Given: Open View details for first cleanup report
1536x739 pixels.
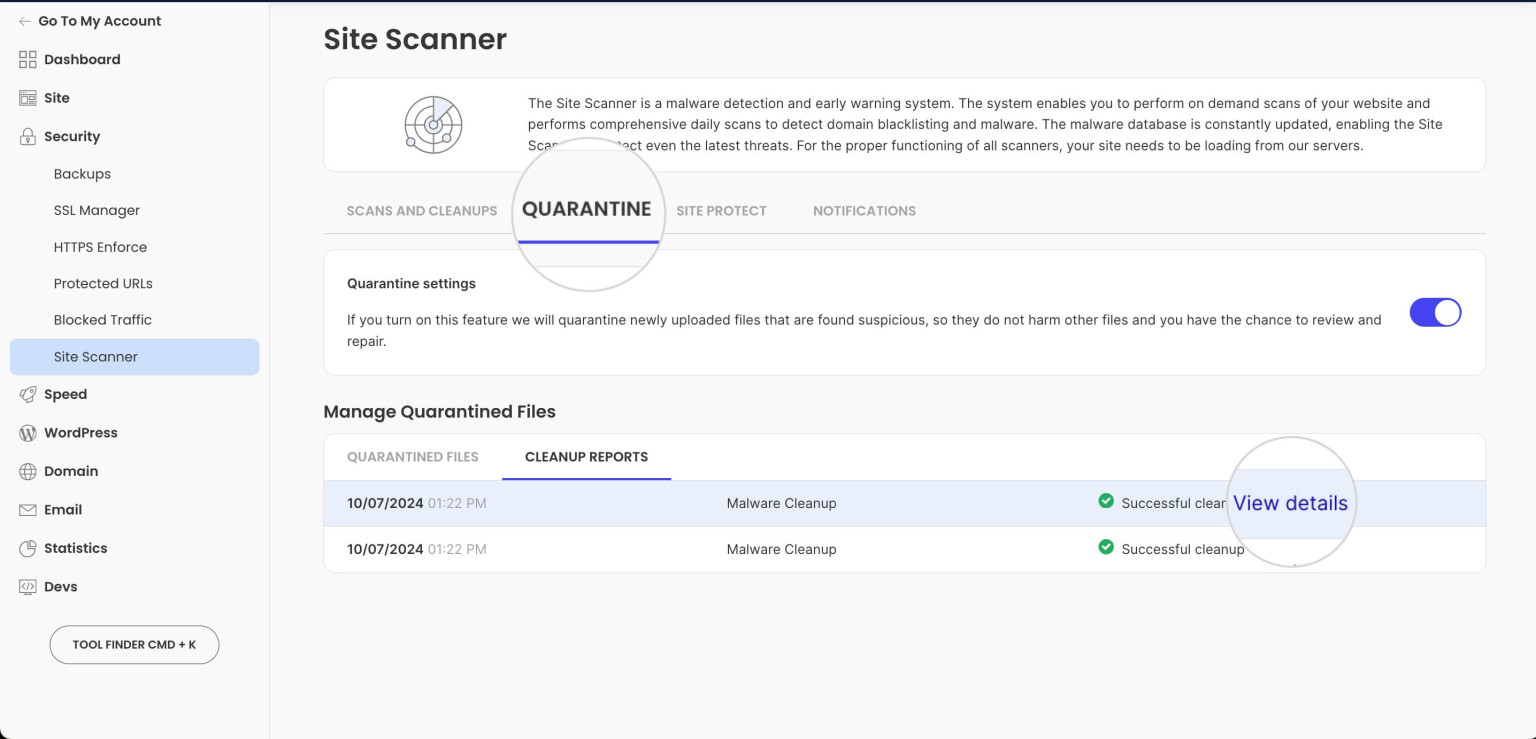Looking at the screenshot, I should [x=1290, y=503].
